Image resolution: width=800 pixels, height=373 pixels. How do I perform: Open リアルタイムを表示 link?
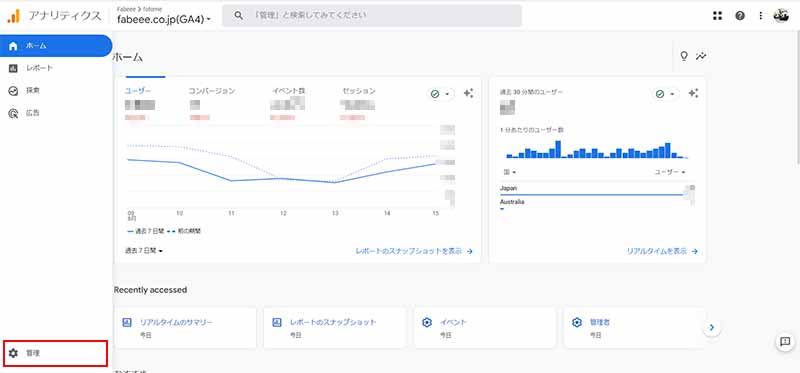point(662,251)
